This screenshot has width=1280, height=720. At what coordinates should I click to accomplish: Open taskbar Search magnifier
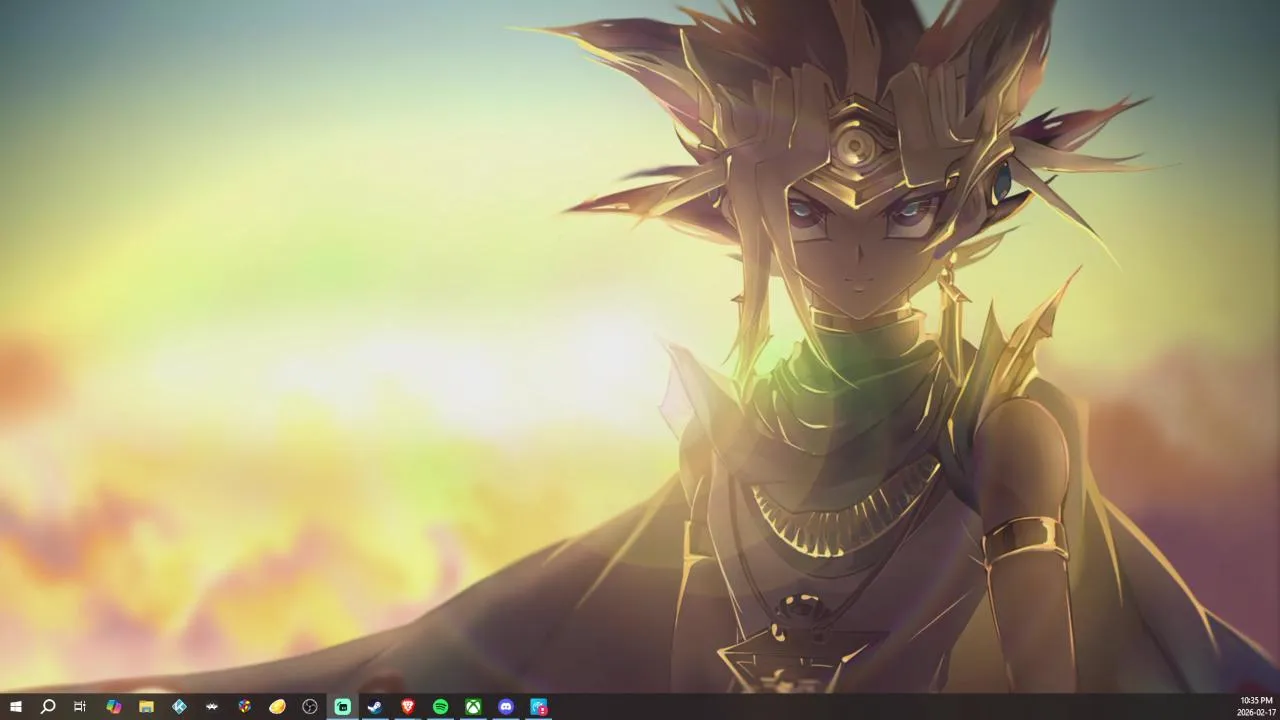(48, 707)
